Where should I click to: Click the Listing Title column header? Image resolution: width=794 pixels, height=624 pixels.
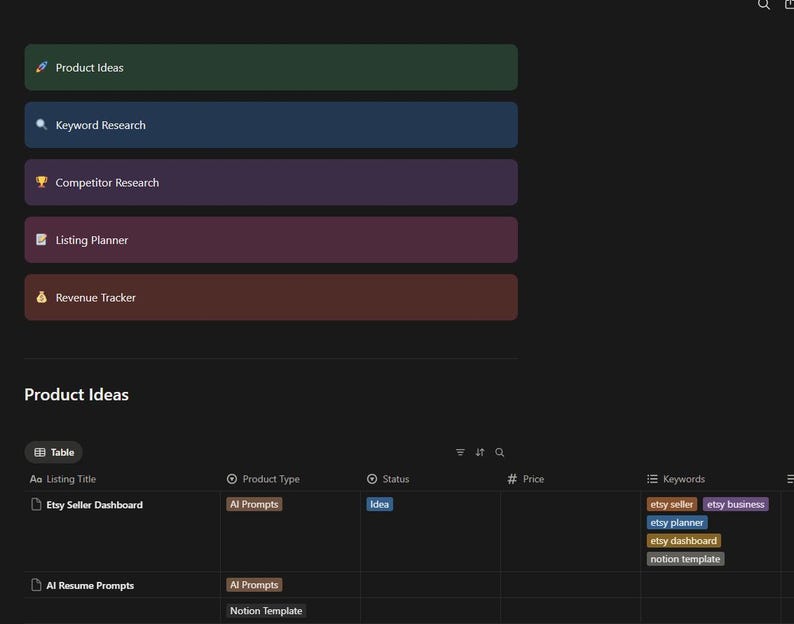click(x=122, y=479)
